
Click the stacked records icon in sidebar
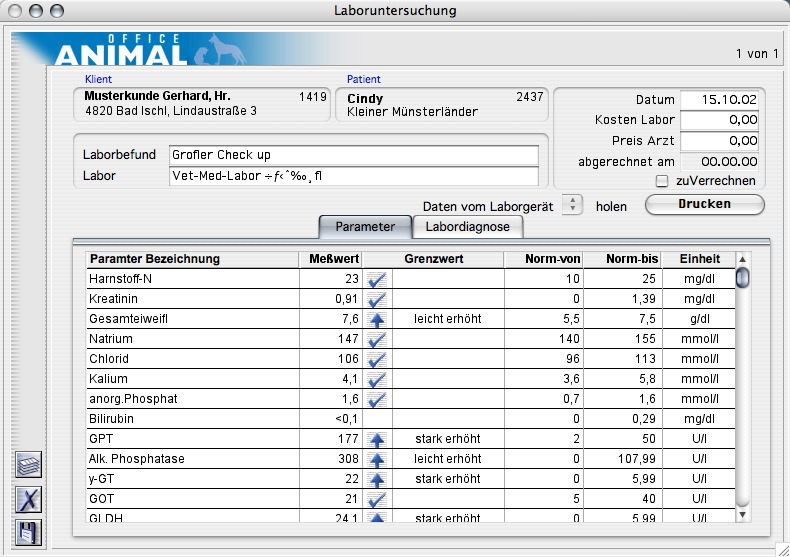point(30,467)
